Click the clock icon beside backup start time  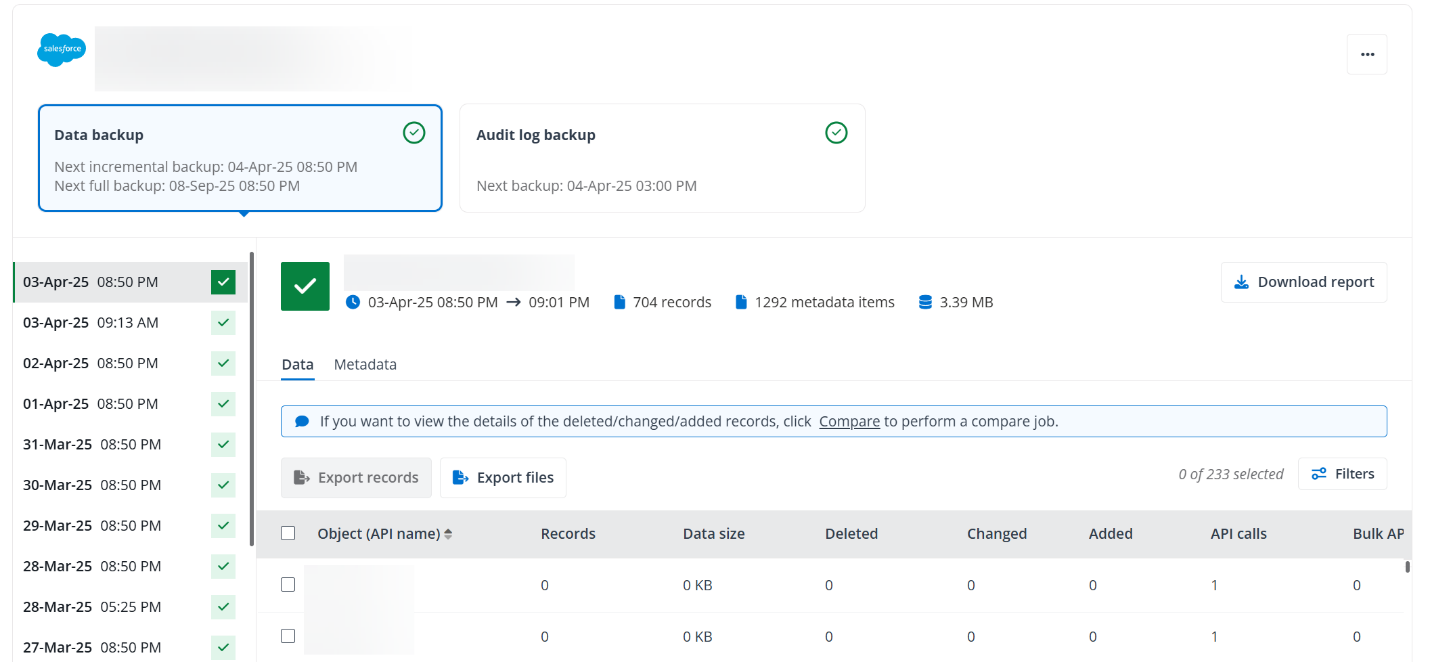353,302
